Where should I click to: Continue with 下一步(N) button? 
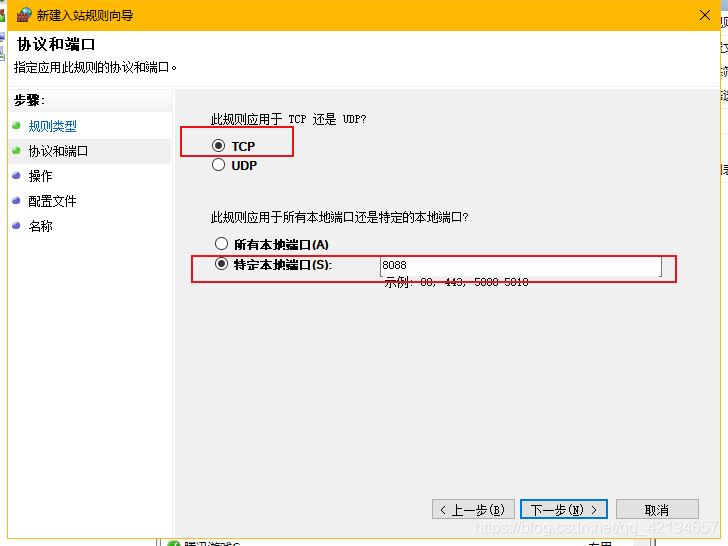tap(564, 509)
